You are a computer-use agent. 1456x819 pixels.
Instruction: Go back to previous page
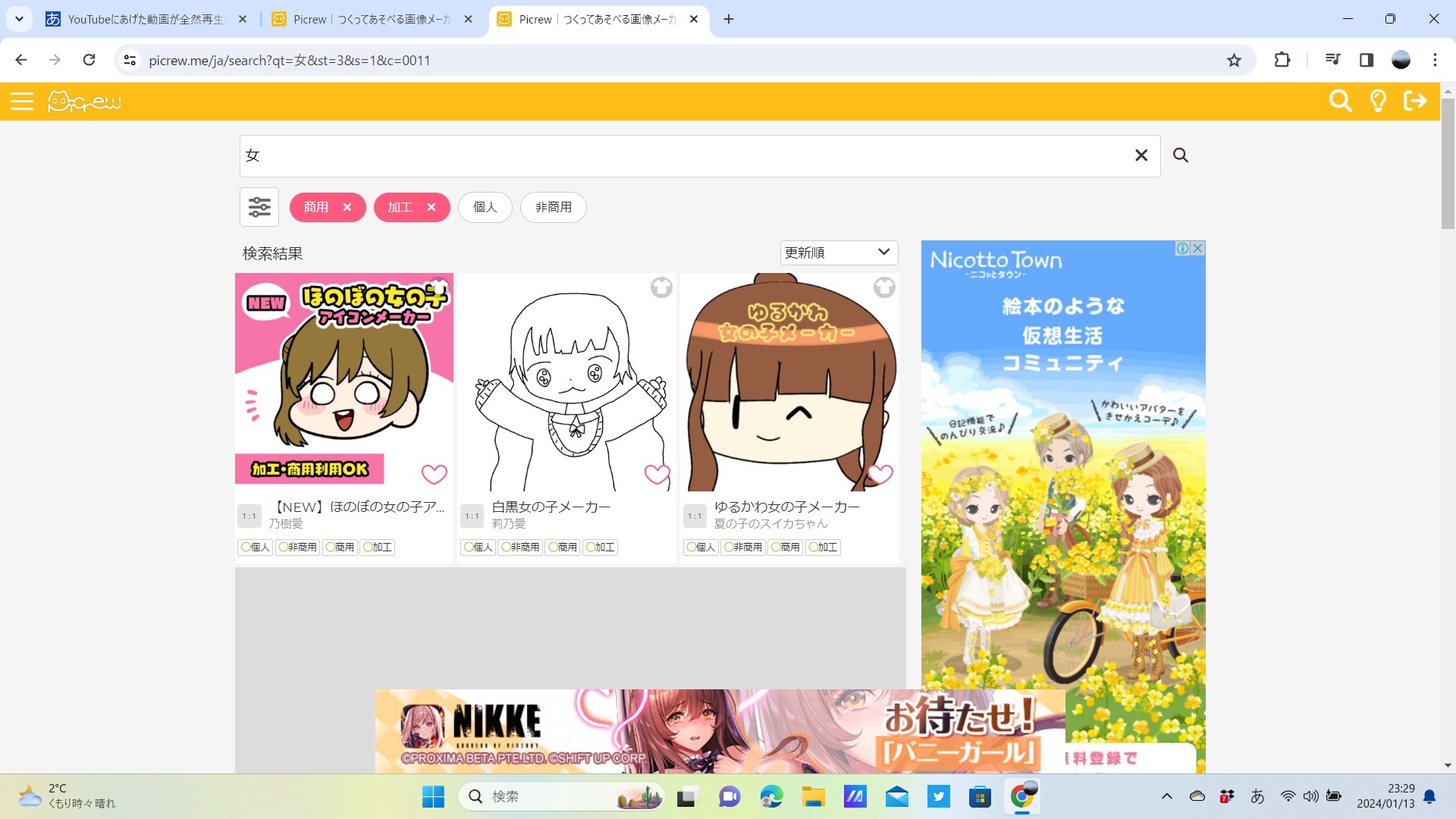(21, 60)
